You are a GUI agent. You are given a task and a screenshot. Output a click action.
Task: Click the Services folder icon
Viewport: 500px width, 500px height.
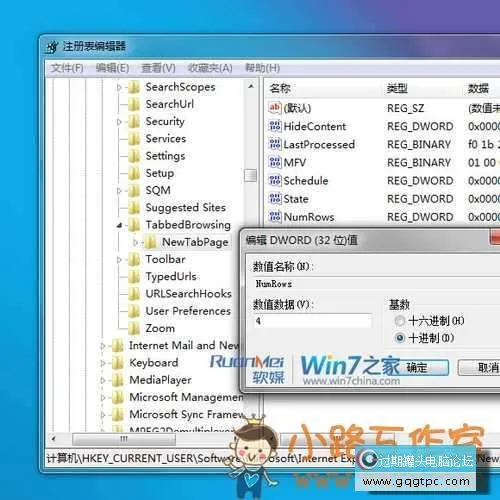pyautogui.click(x=134, y=139)
